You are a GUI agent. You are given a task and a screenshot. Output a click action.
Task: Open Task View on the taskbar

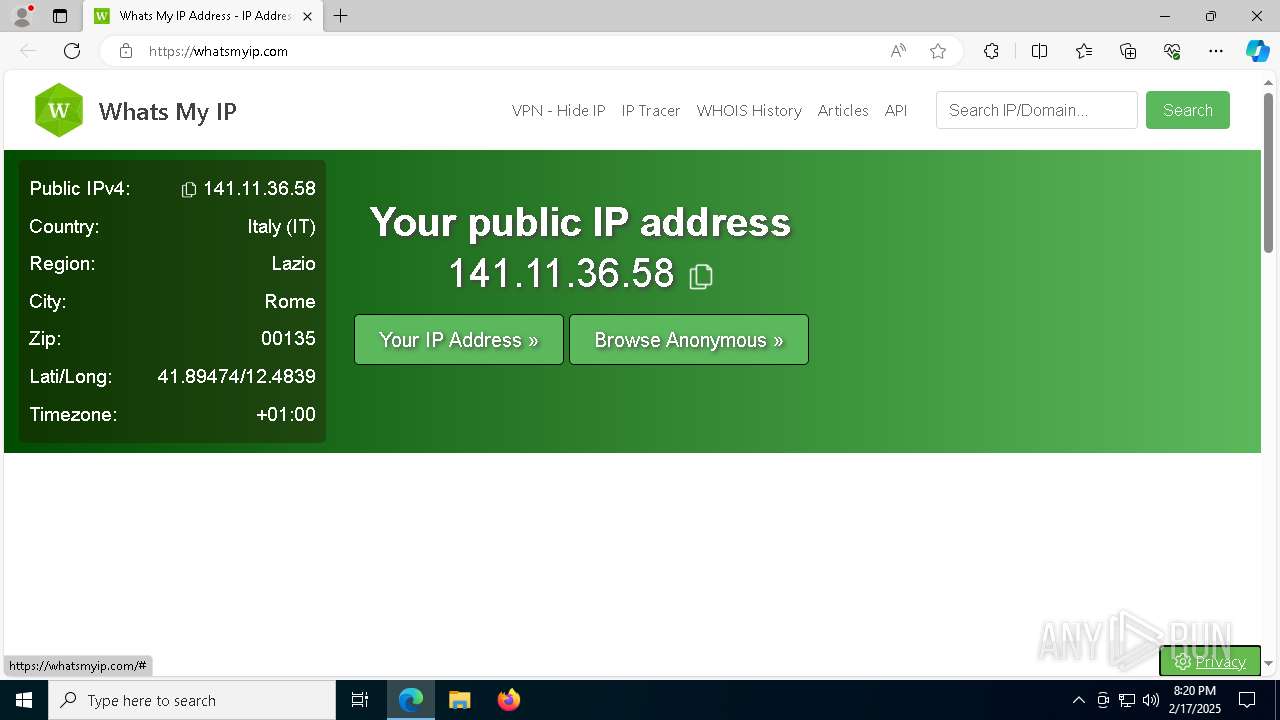click(x=360, y=700)
